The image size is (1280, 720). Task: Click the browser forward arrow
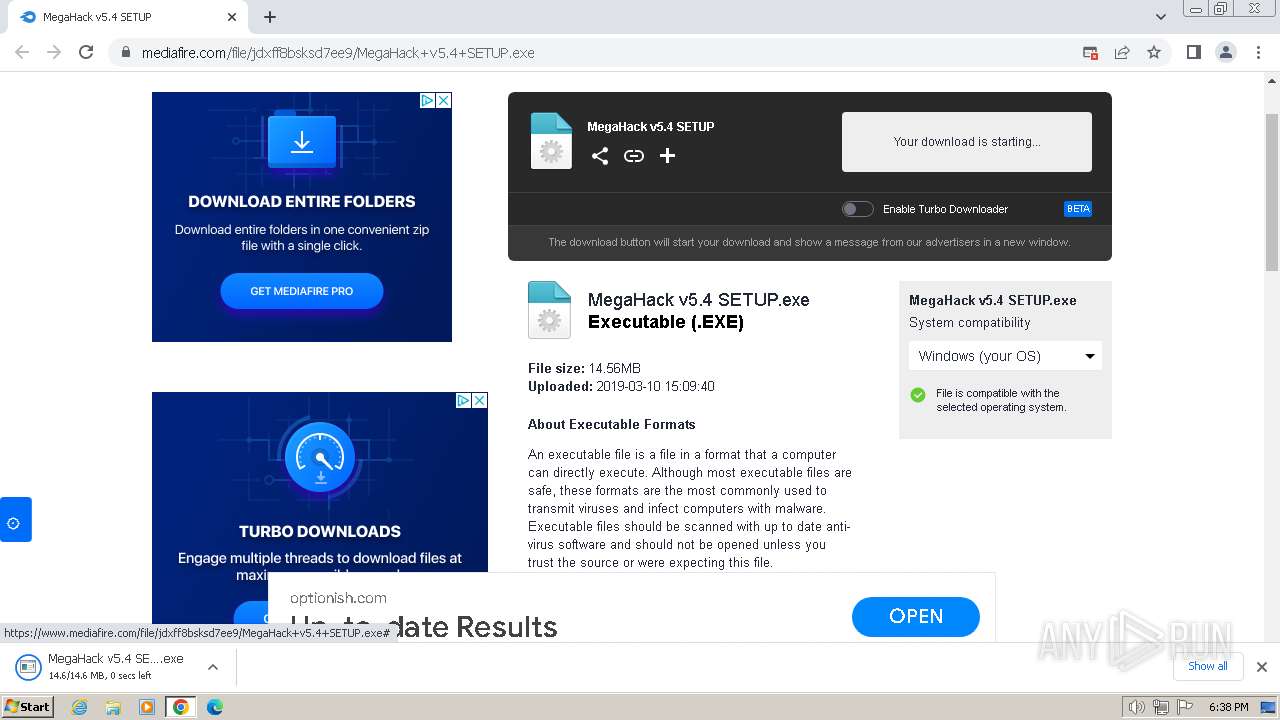[54, 52]
